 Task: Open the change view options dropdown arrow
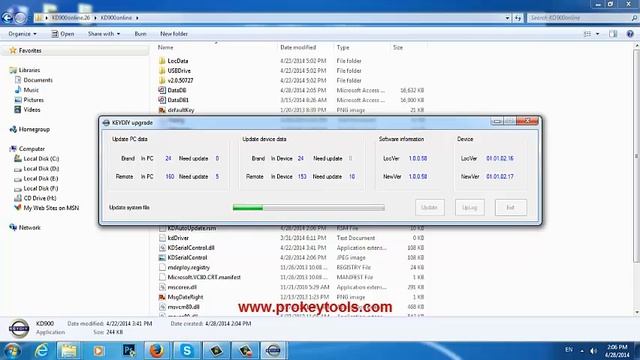pyautogui.click(x=598, y=34)
